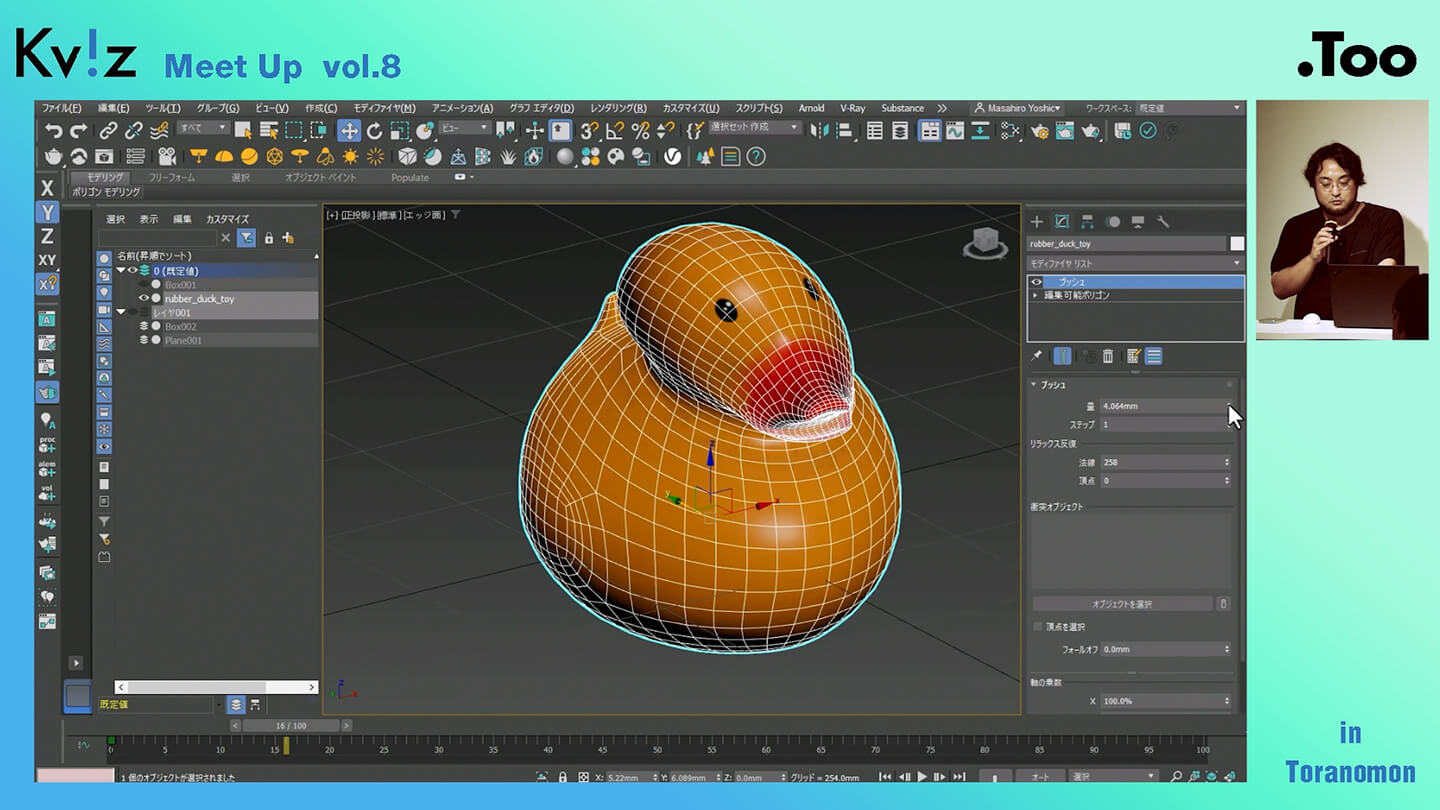Toggle visibility of rubber_duck_toy in explorer
Image resolution: width=1440 pixels, height=810 pixels.
[144, 298]
